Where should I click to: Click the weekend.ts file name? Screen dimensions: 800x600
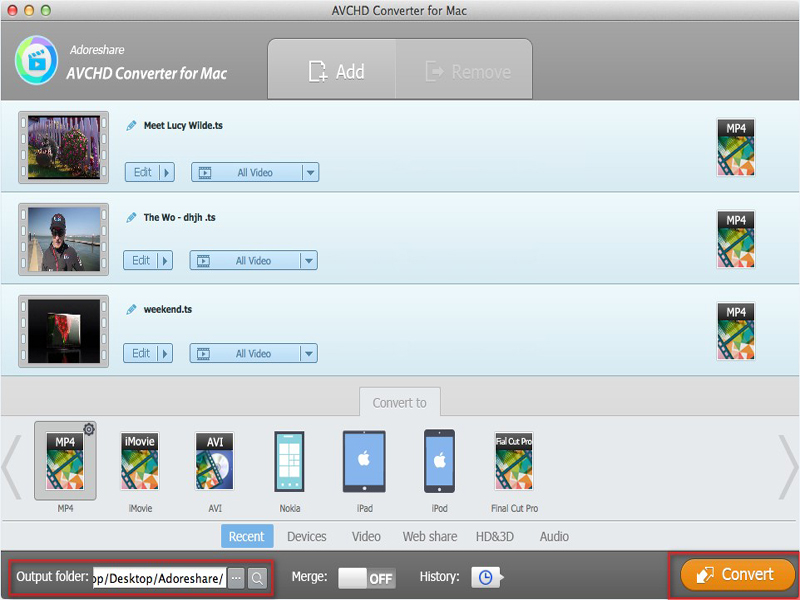168,309
